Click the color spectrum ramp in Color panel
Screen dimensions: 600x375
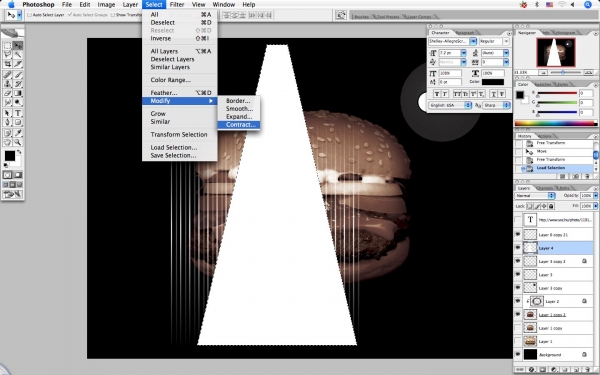555,123
